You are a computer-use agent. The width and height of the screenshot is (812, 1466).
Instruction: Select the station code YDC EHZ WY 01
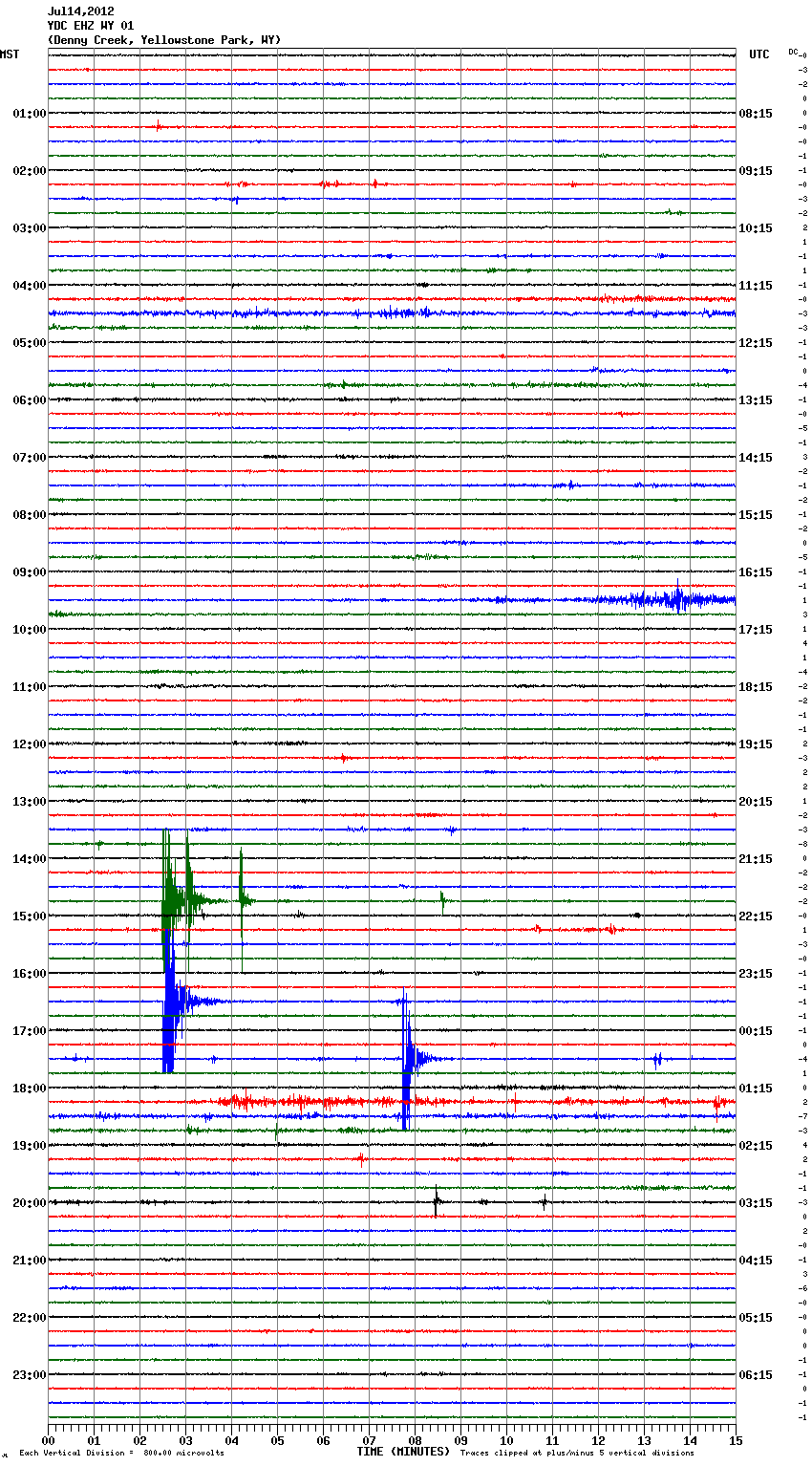tap(91, 26)
